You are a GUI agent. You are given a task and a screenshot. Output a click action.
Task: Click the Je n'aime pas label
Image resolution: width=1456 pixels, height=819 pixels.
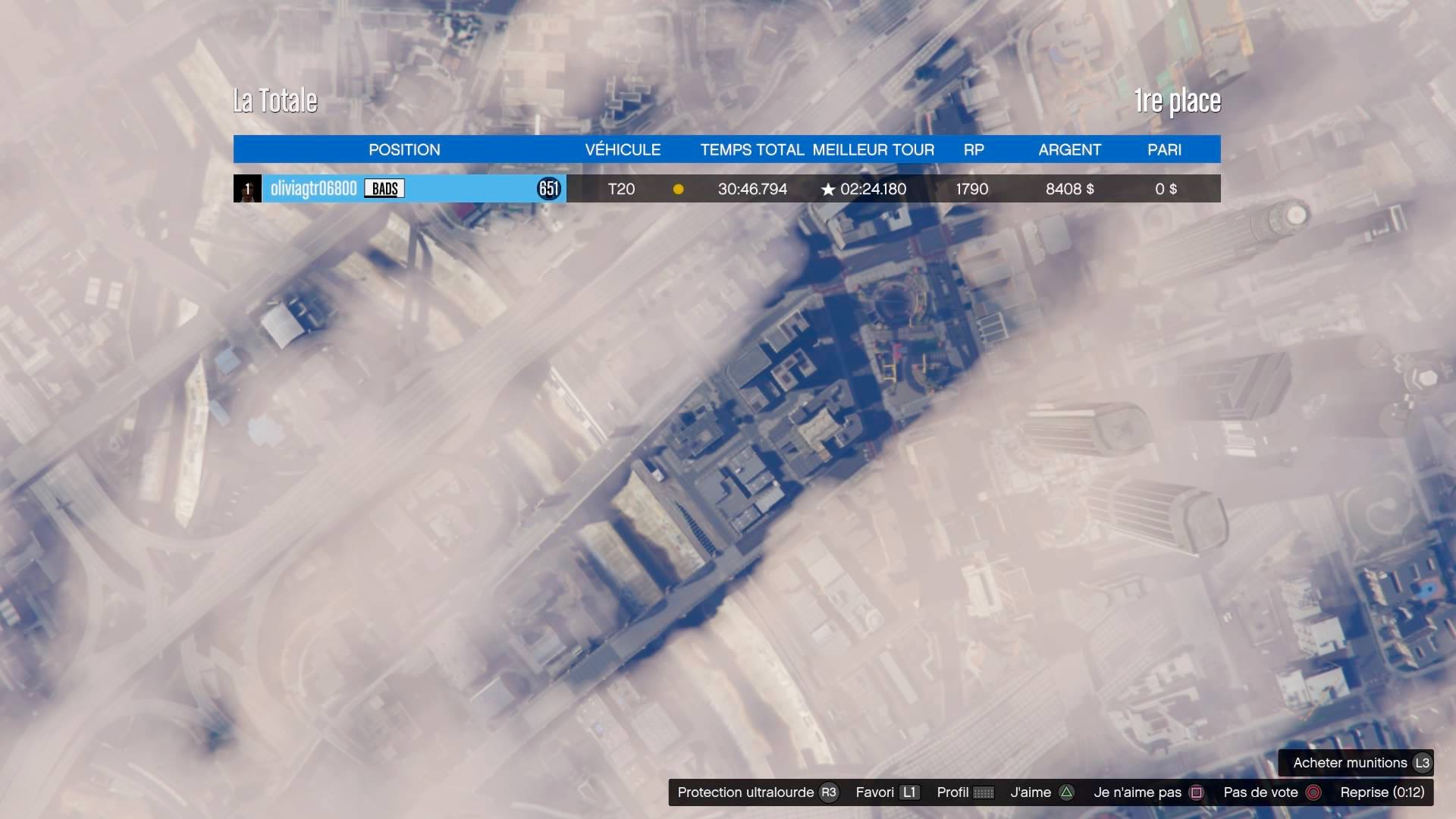click(1137, 792)
